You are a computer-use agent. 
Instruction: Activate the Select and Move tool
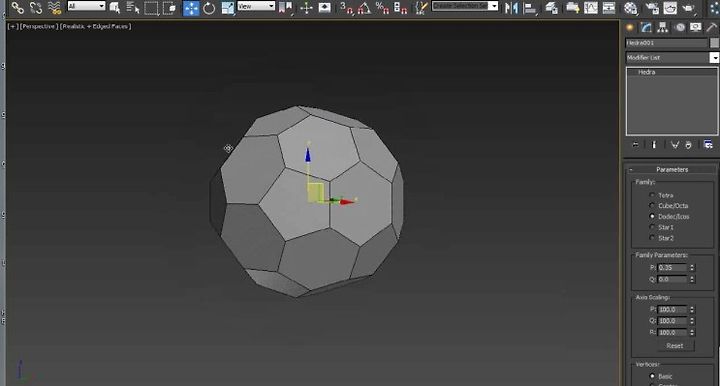[x=191, y=8]
